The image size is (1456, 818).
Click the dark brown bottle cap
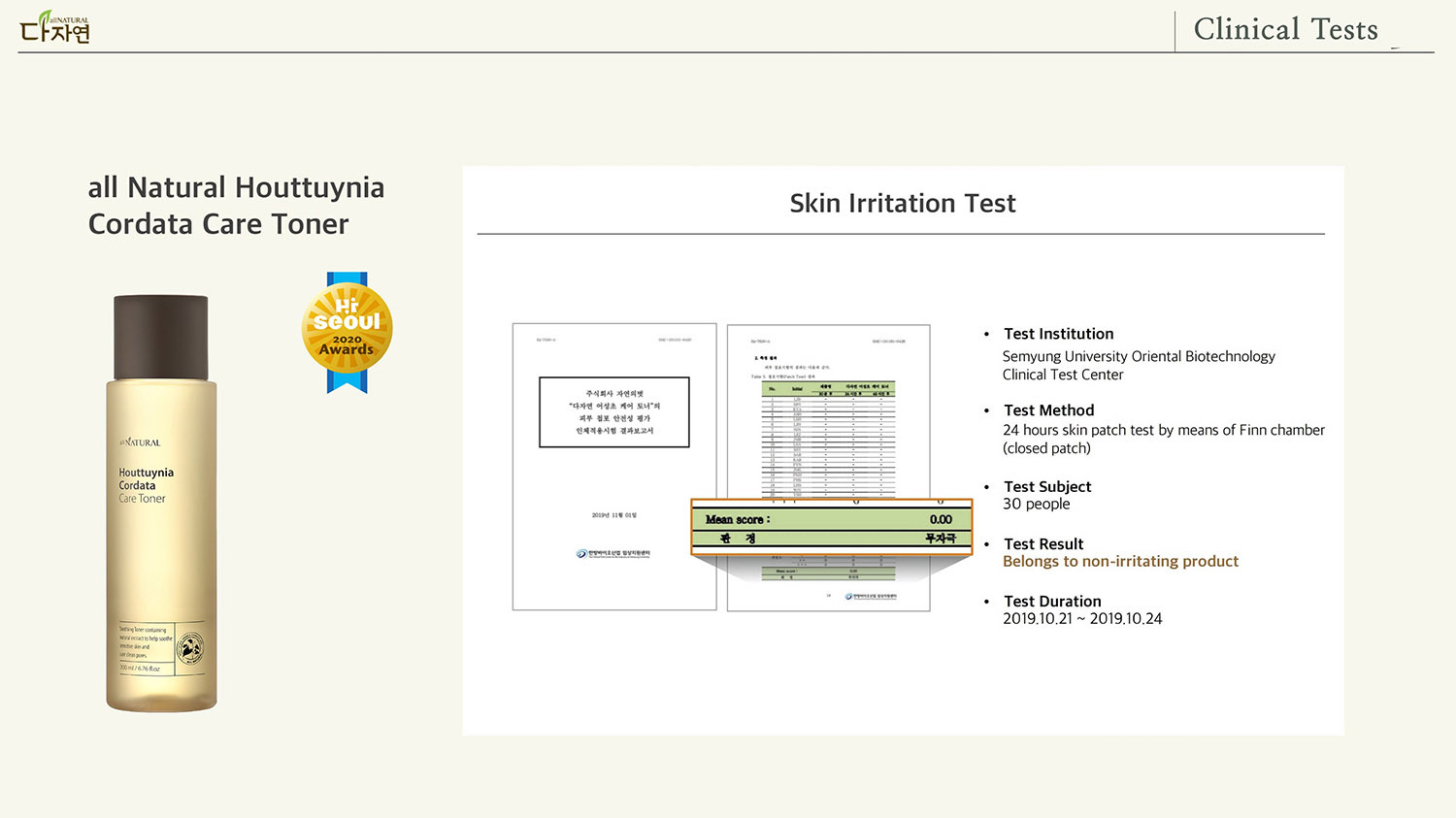click(161, 338)
